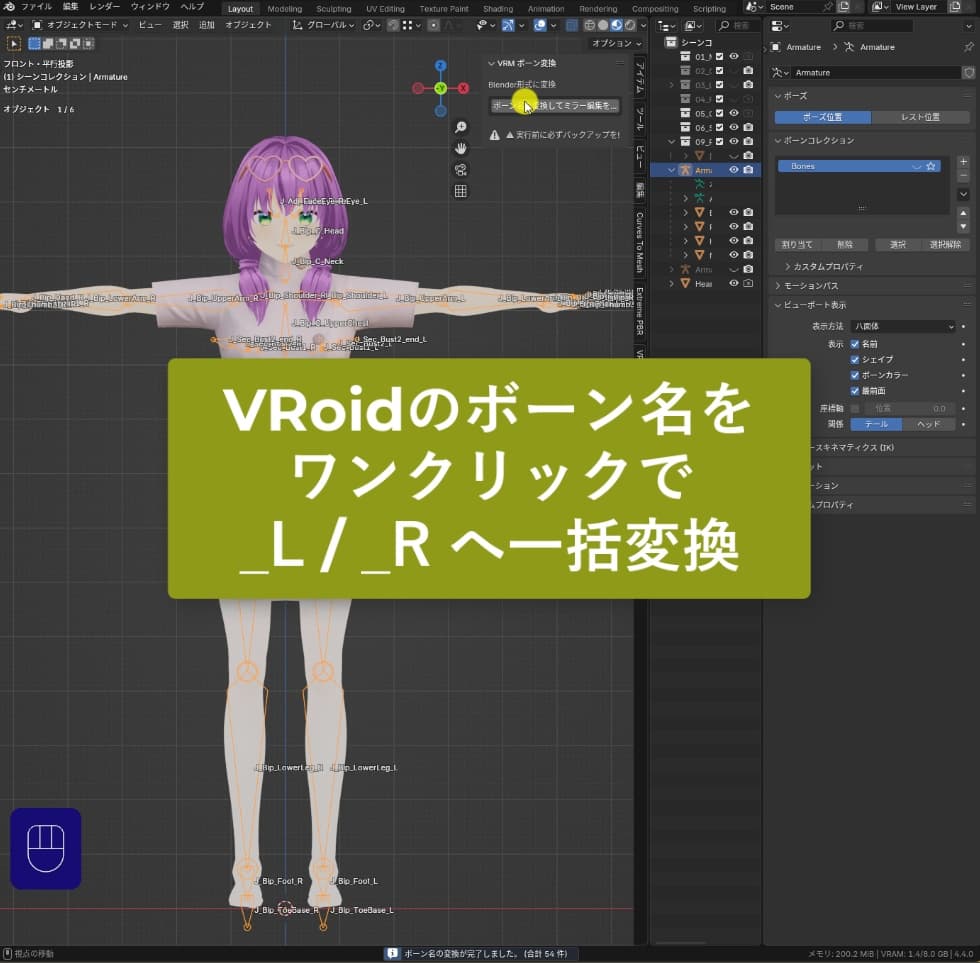The width and height of the screenshot is (980, 963).
Task: Disable the ボーンカラー checkbox
Action: tap(855, 375)
